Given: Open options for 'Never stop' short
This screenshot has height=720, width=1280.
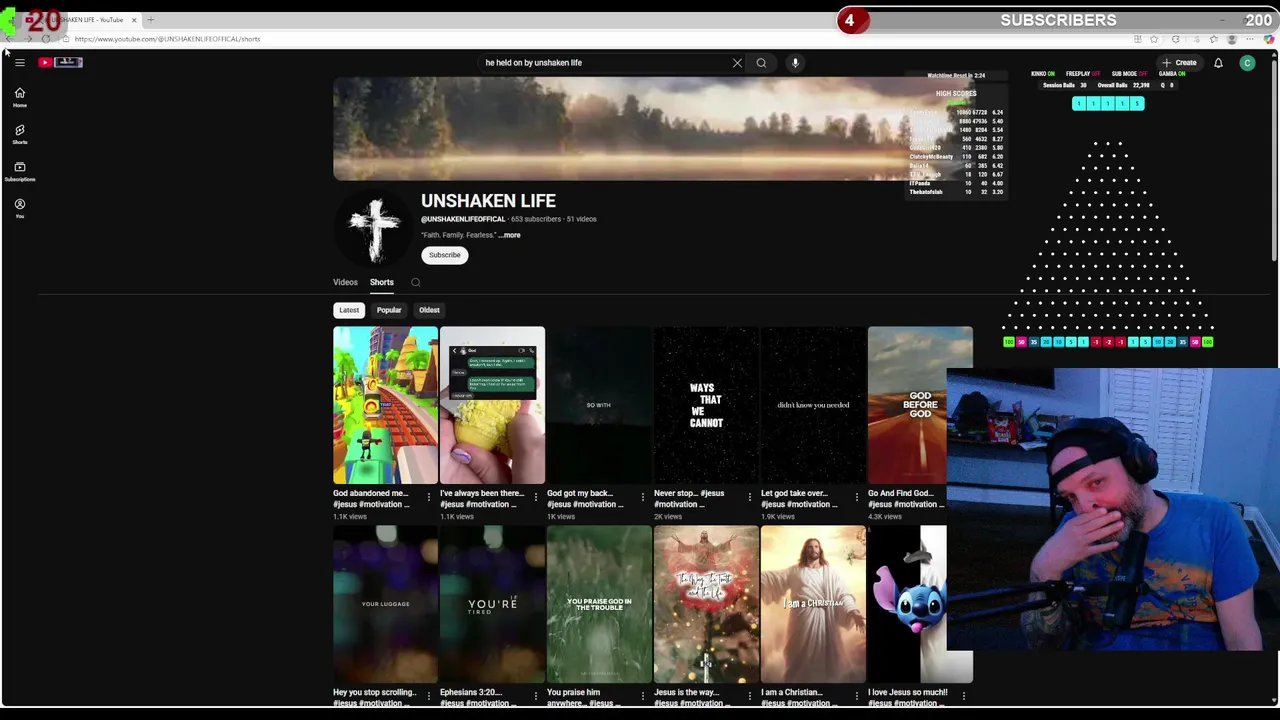Looking at the screenshot, I should click(750, 497).
